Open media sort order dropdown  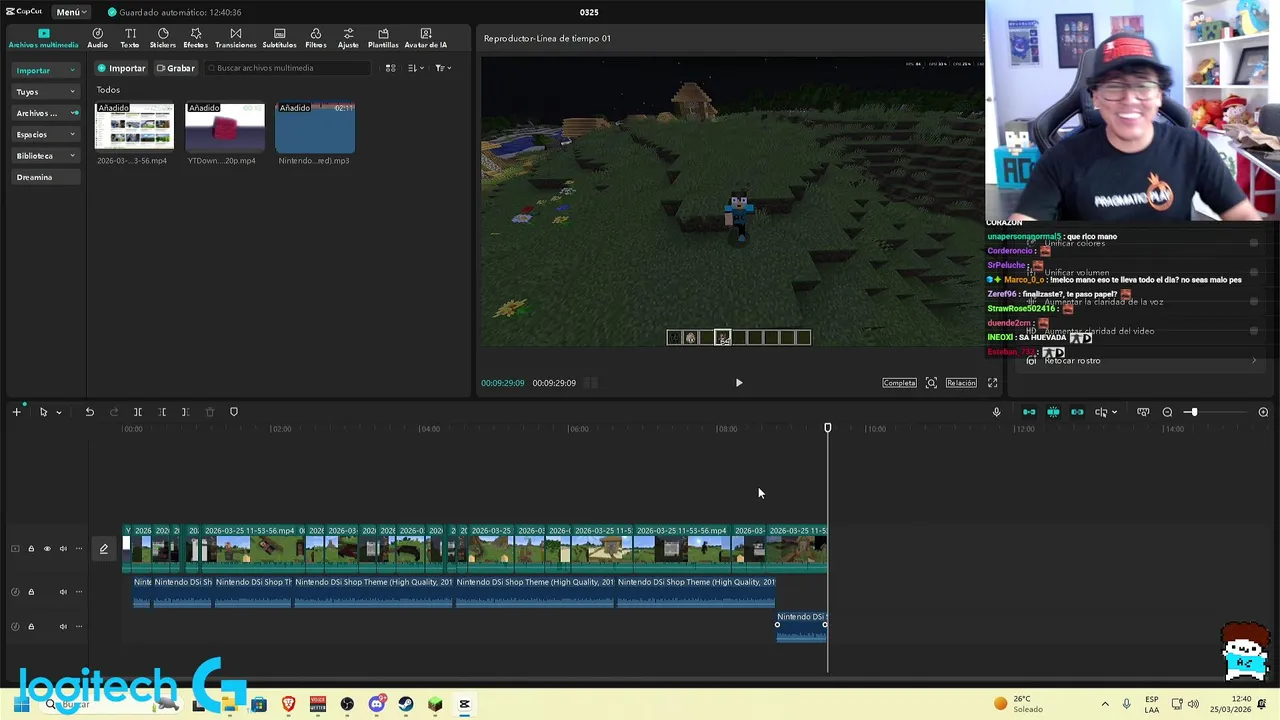pos(416,68)
